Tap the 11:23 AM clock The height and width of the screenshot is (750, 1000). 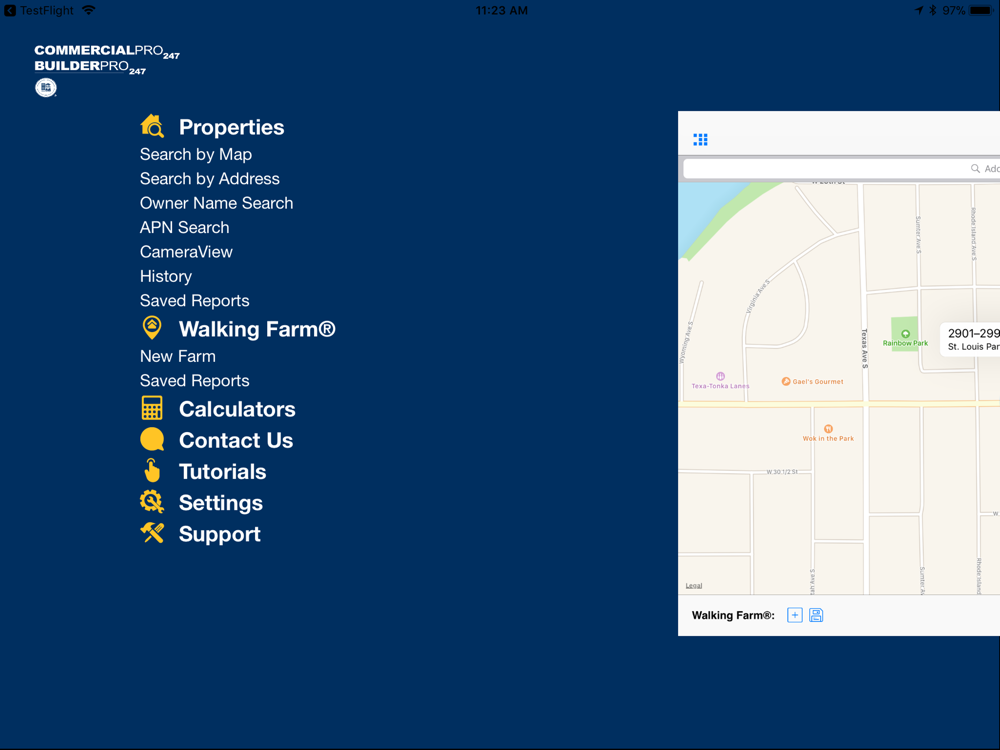[501, 10]
